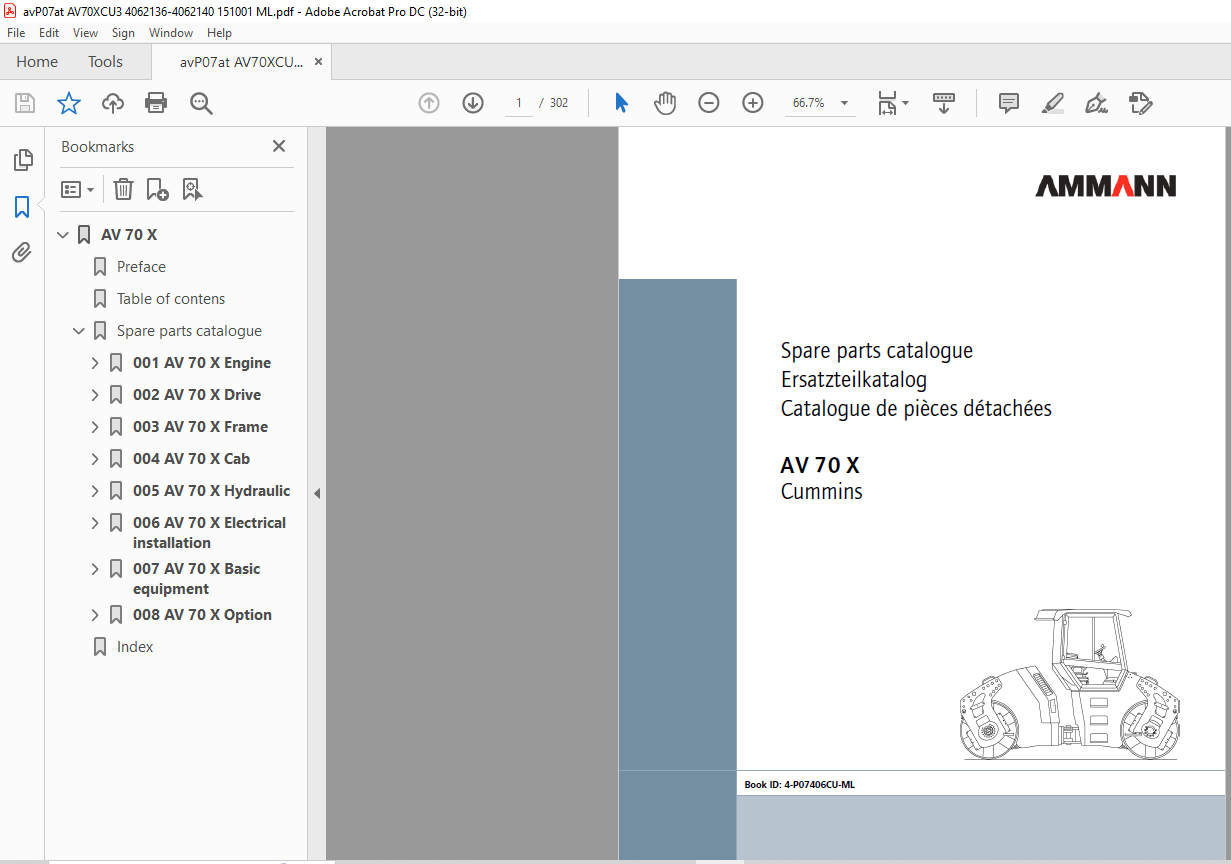Click the AMMANN logo on the page
Viewport: 1231px width, 864px height.
pyautogui.click(x=1105, y=186)
